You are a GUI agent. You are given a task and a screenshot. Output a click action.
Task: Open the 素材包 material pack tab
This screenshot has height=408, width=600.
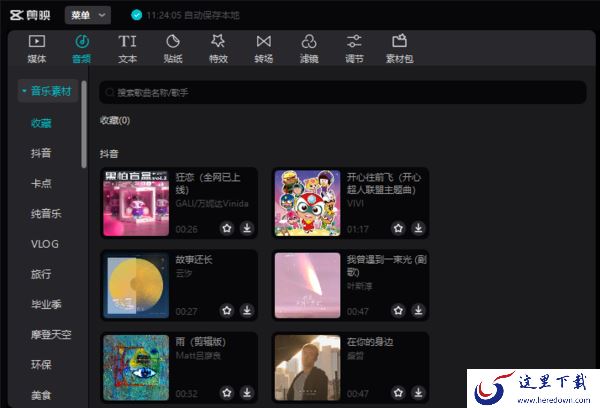pyautogui.click(x=399, y=49)
